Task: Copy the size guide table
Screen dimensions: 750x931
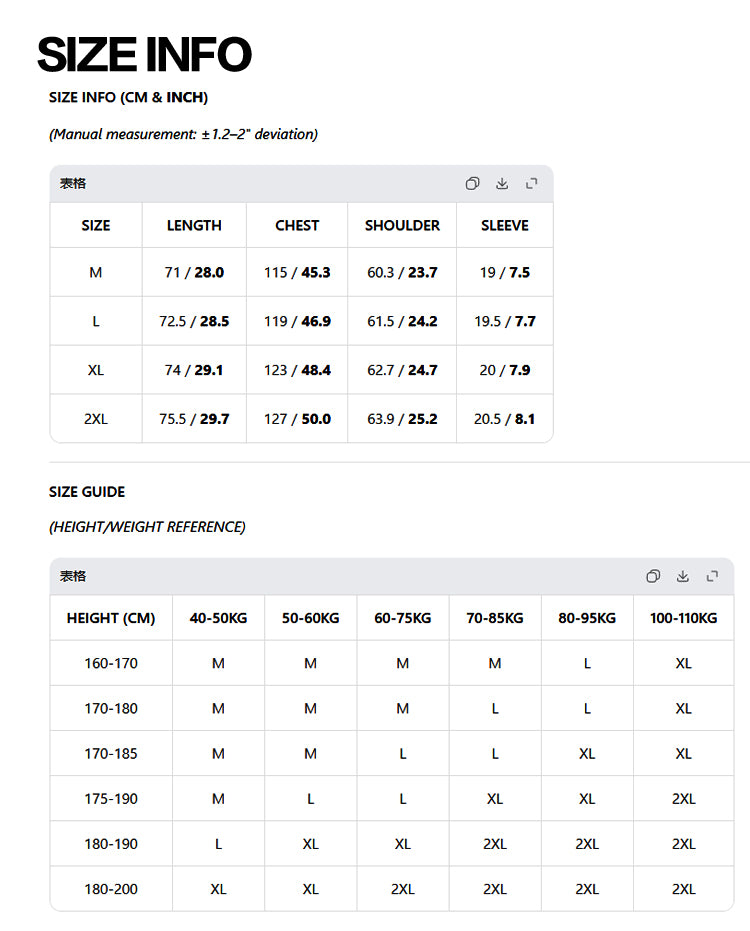Action: point(653,576)
